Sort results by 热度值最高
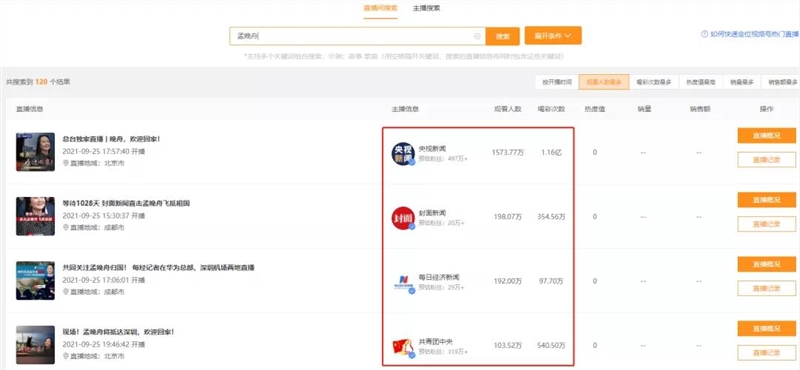This screenshot has width=800, height=370. click(x=700, y=82)
